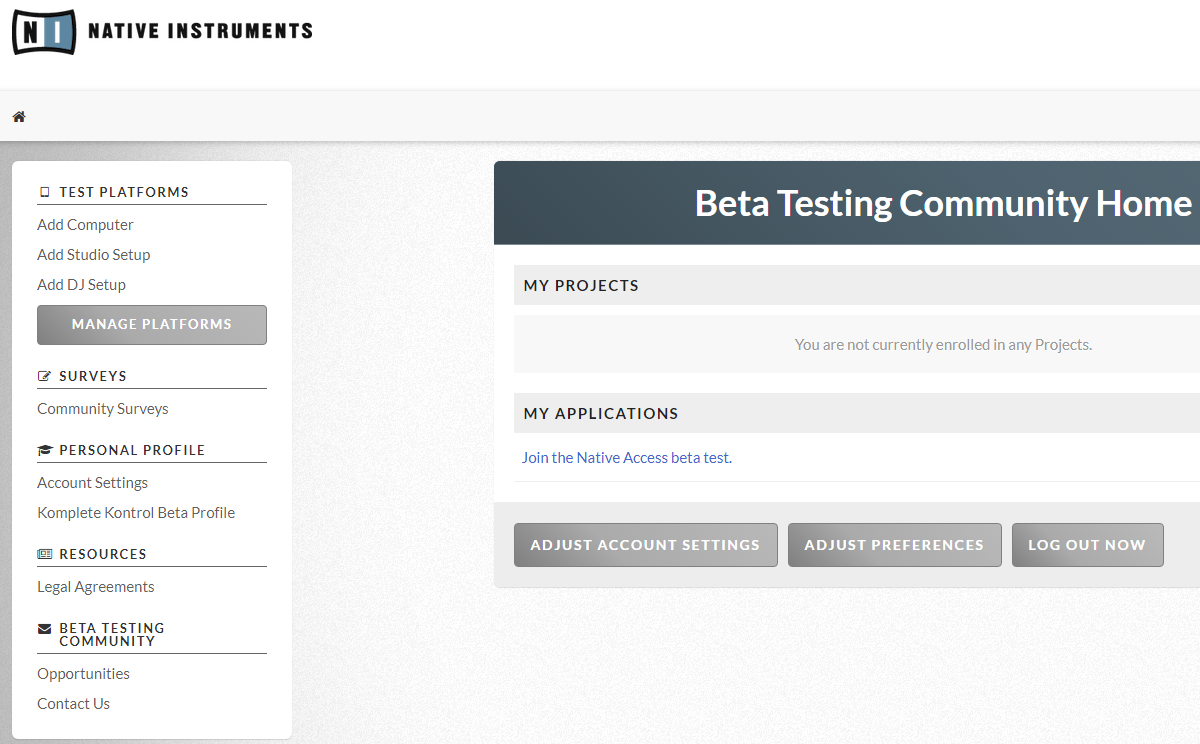Open Community Surveys
The image size is (1200, 744).
pos(103,409)
